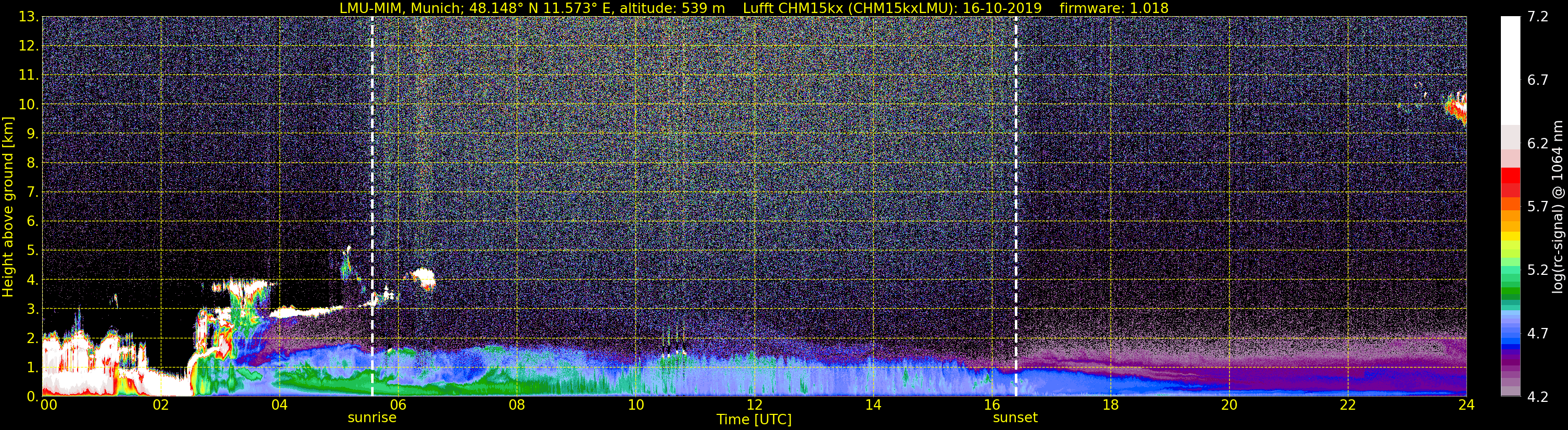Click the high cloud echo near 10 km at 24 UTC
Screen dimensions: 1568x430
point(1457,108)
